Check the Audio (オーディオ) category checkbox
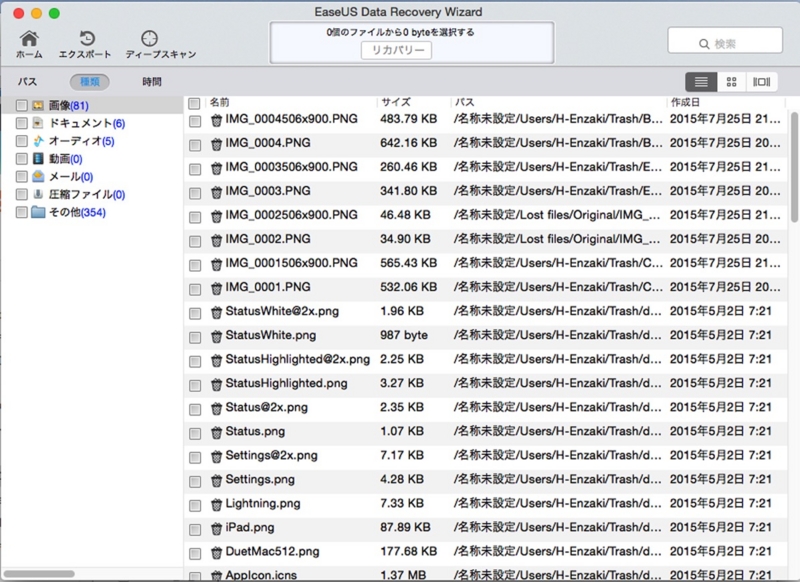 click(21, 141)
